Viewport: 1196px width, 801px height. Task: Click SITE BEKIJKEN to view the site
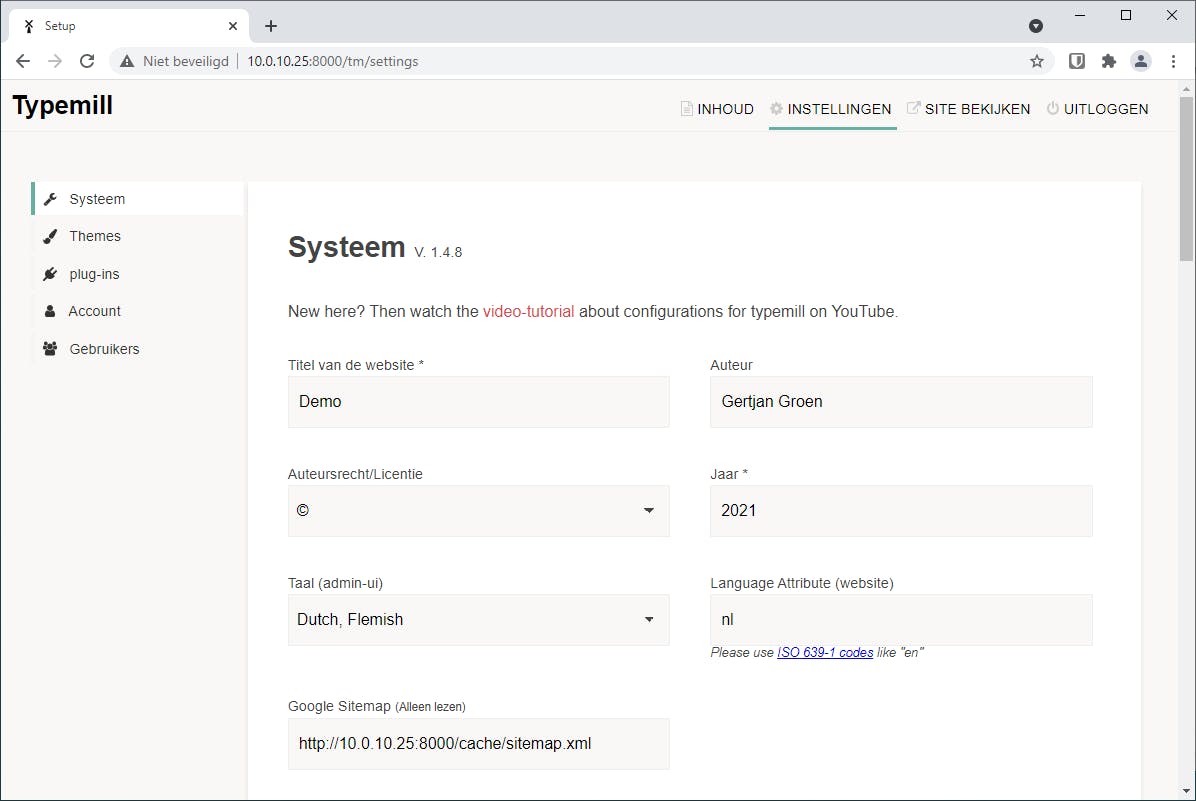point(968,109)
